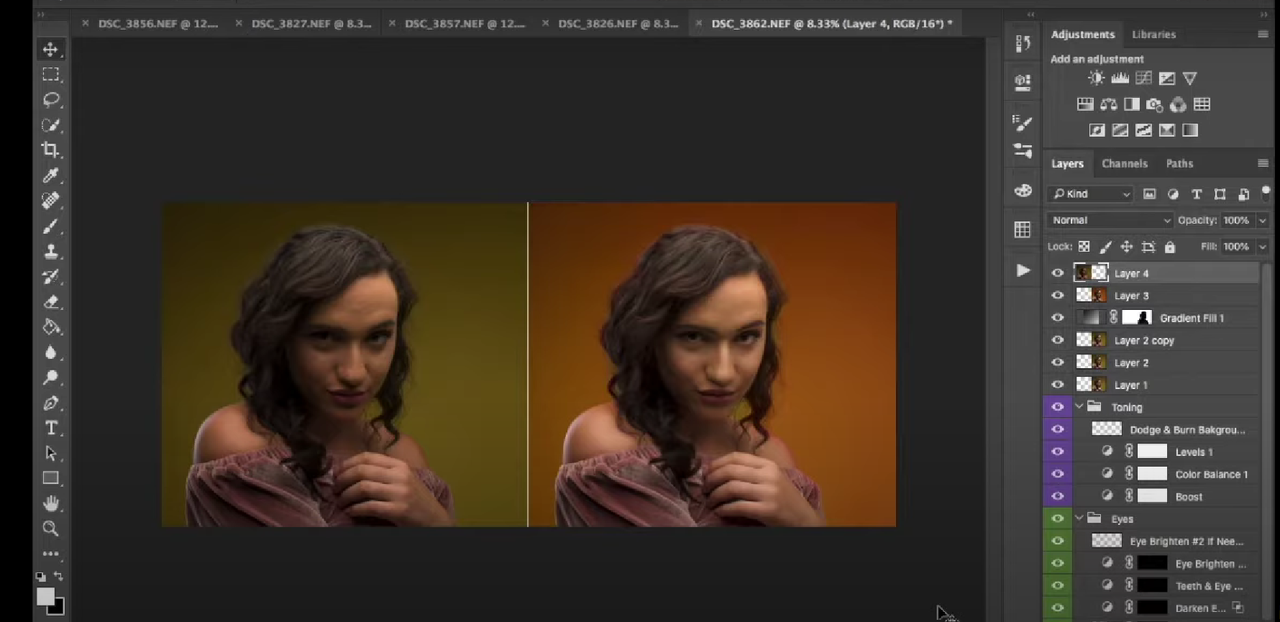Screen dimensions: 1280x622
Task: Open the Normal blending mode dropdown
Action: click(x=1110, y=220)
